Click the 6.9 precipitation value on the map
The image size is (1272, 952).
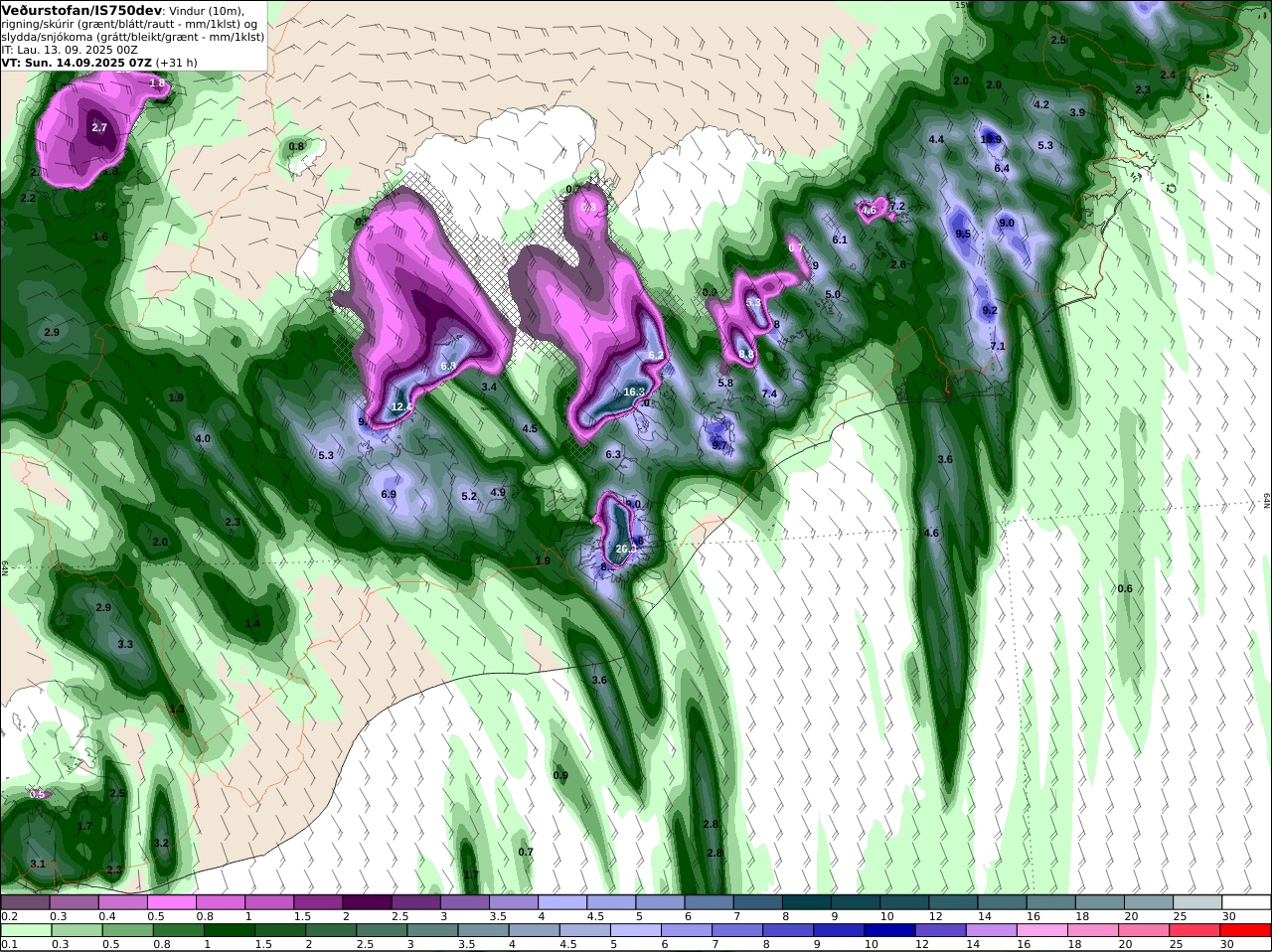389,495
